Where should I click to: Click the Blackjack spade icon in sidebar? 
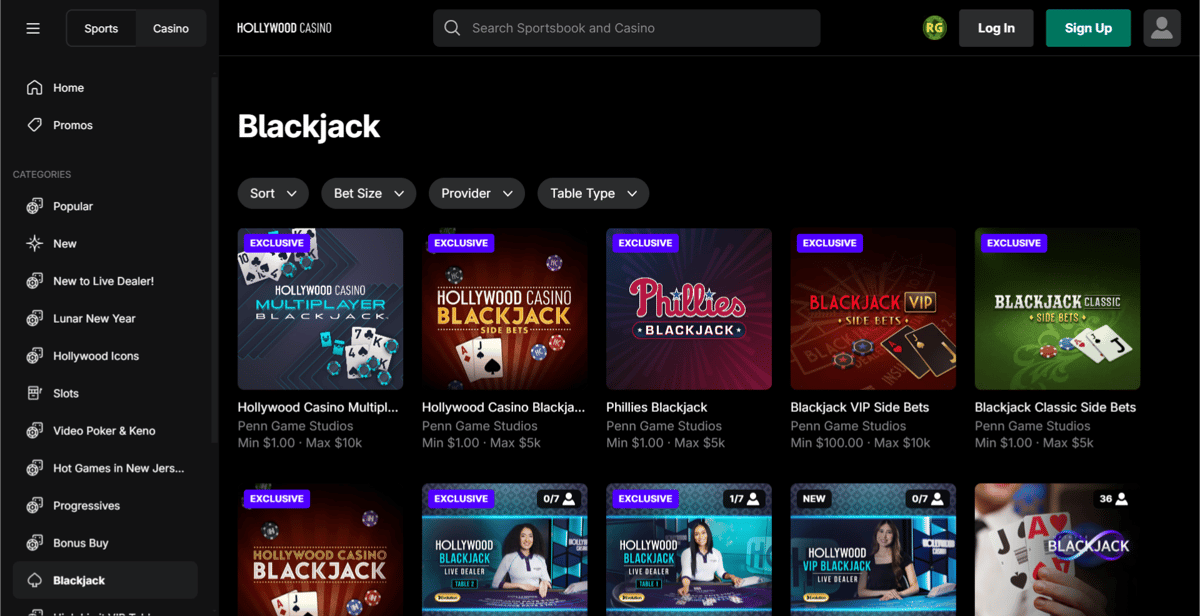coord(35,580)
